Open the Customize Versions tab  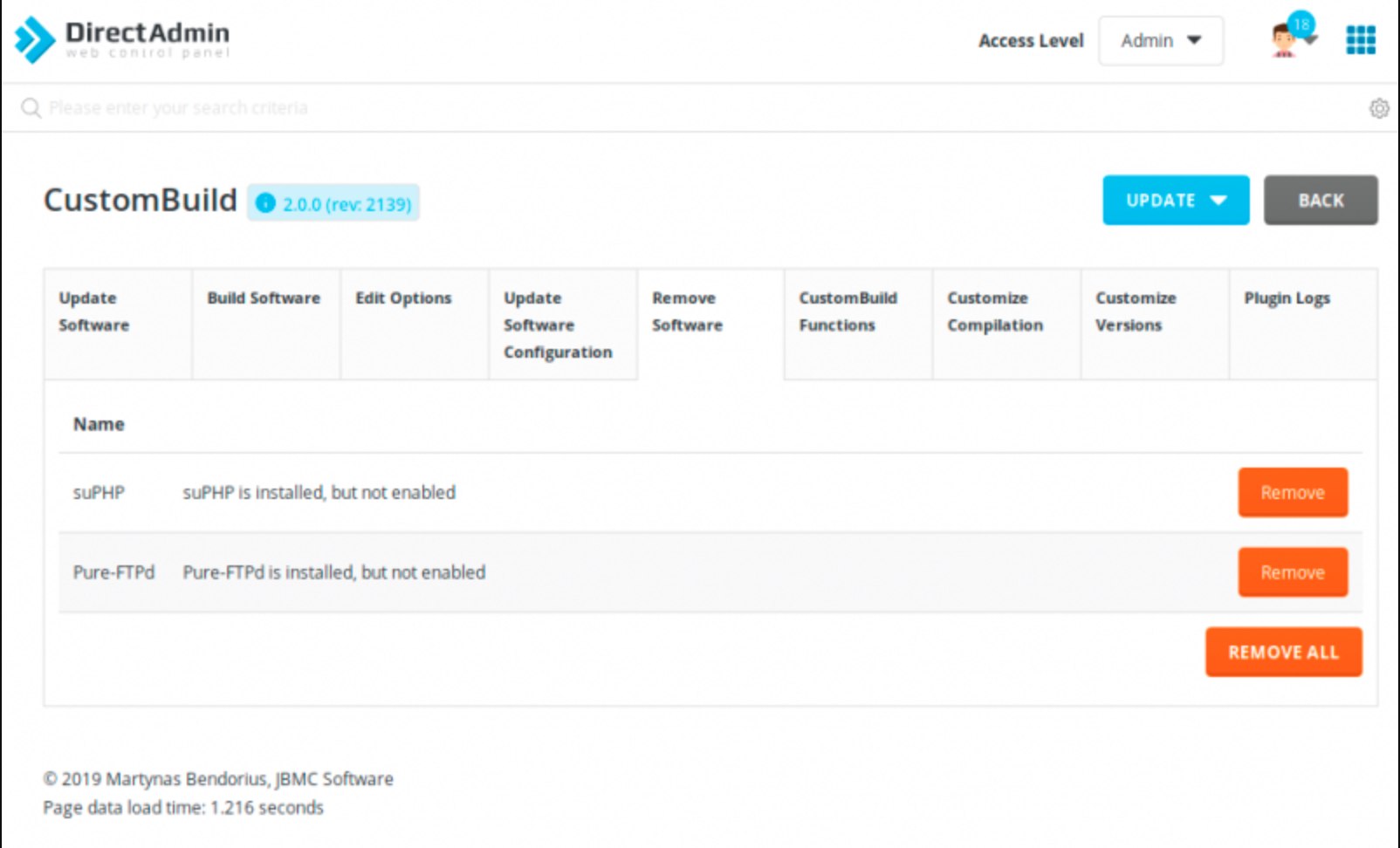coord(1155,324)
